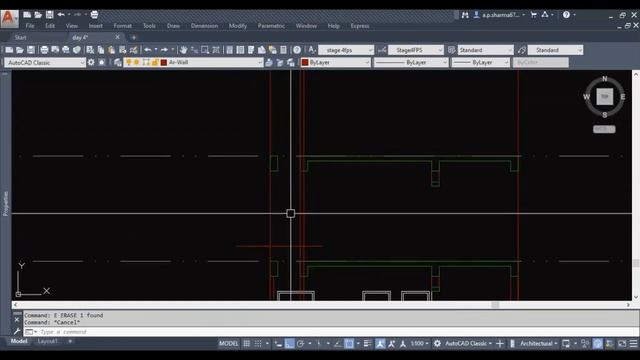Click the Help question mark in Standard toolbar

tap(297, 50)
